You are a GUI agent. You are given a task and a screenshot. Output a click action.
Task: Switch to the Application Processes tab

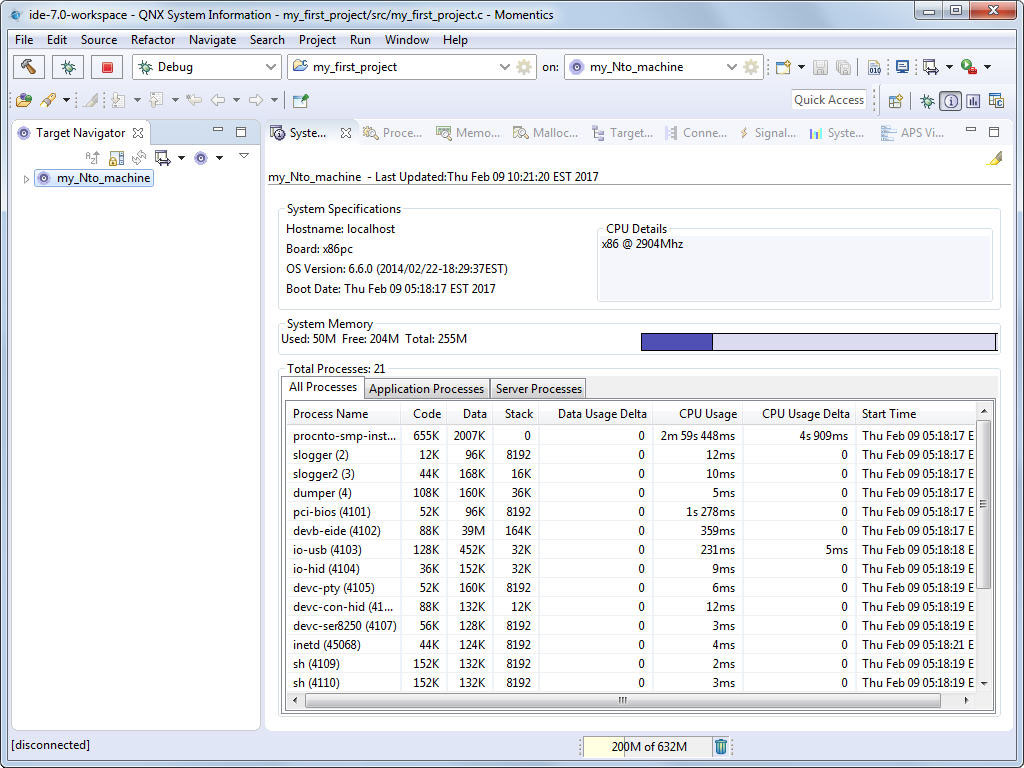[426, 388]
